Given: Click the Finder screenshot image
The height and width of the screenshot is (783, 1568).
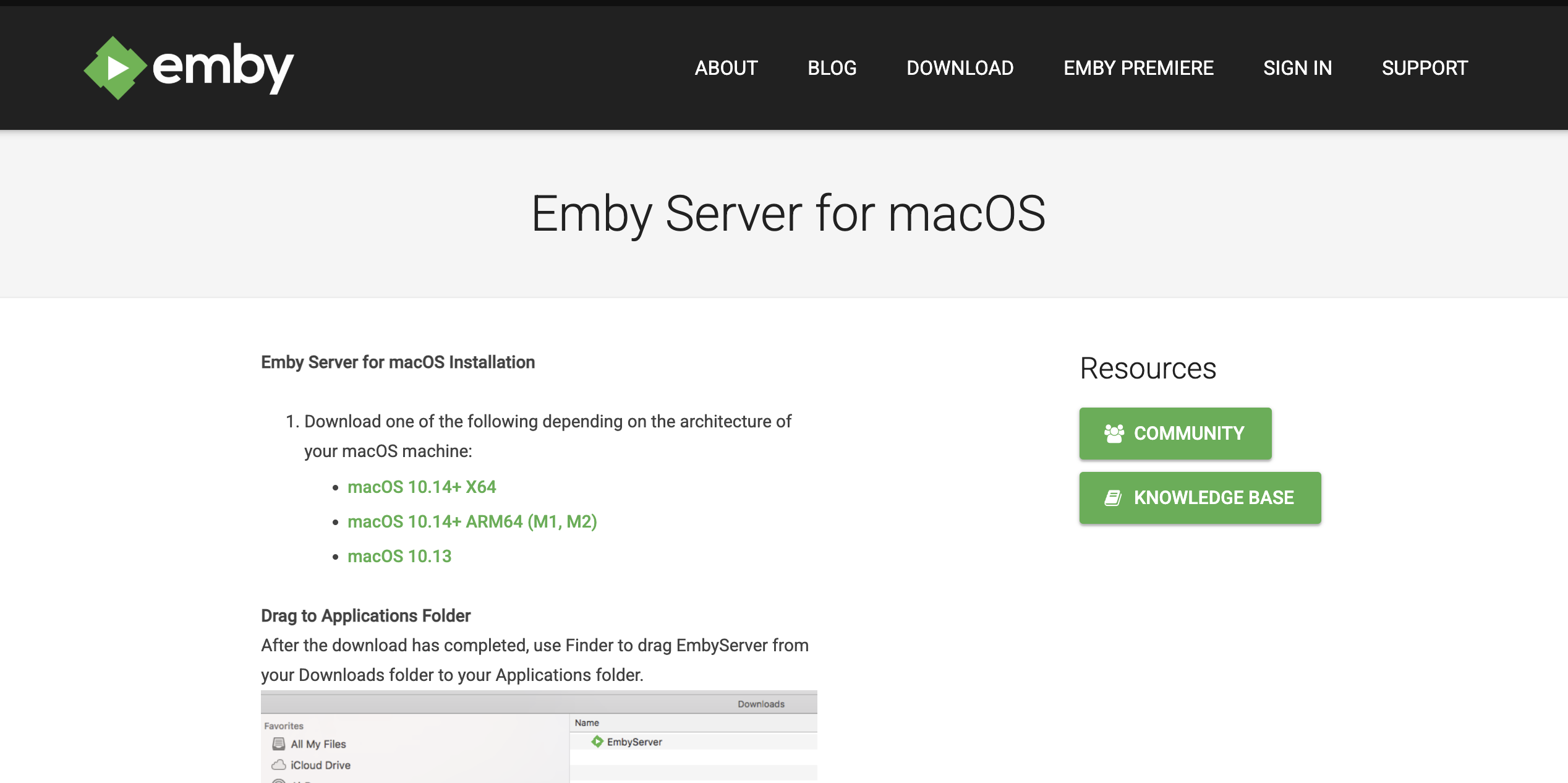Looking at the screenshot, I should point(539,737).
